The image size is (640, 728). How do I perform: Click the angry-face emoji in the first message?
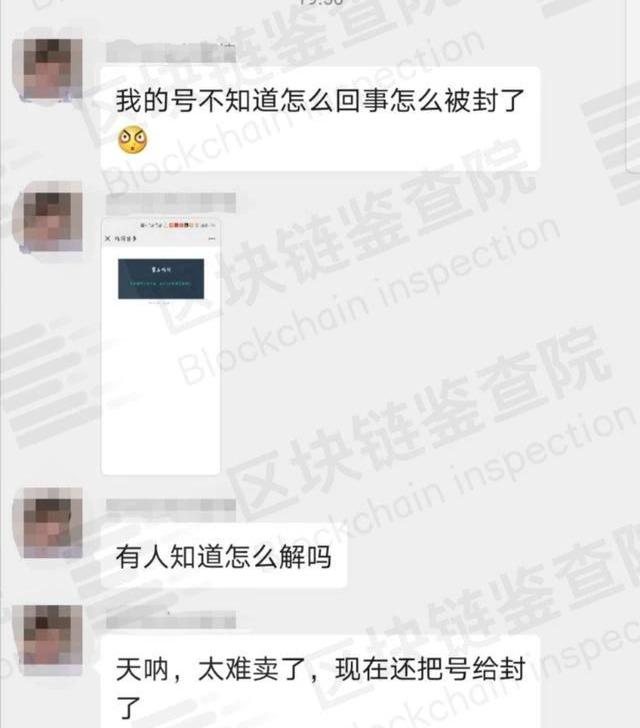click(x=132, y=140)
